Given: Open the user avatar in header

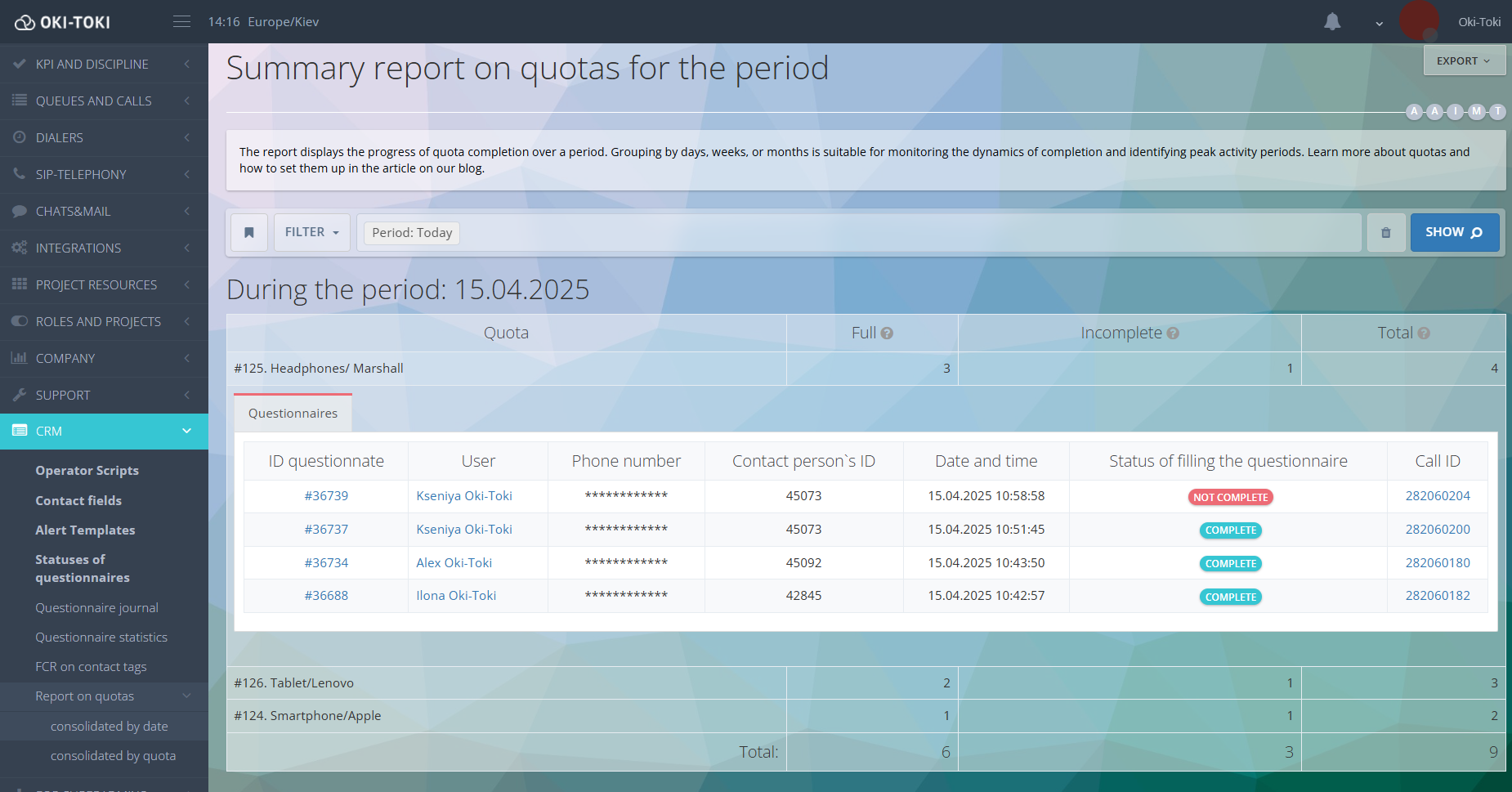Looking at the screenshot, I should (x=1419, y=21).
